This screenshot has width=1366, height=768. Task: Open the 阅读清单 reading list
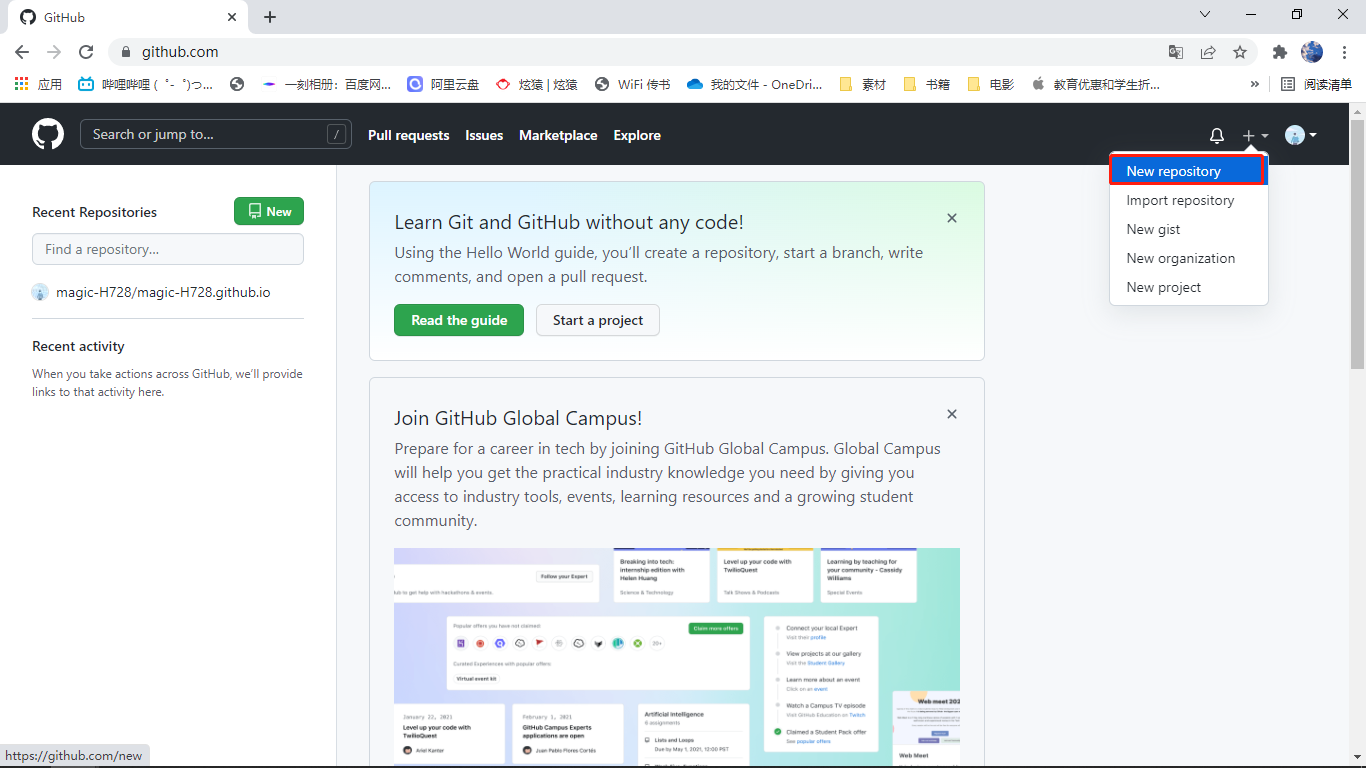tap(1317, 84)
